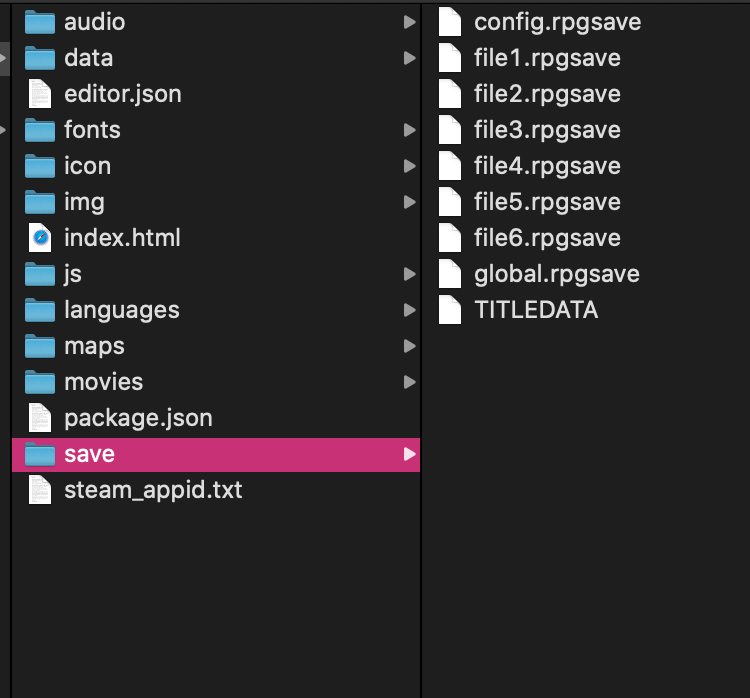The width and height of the screenshot is (750, 698).
Task: Click the package.json document icon
Action: click(40, 418)
